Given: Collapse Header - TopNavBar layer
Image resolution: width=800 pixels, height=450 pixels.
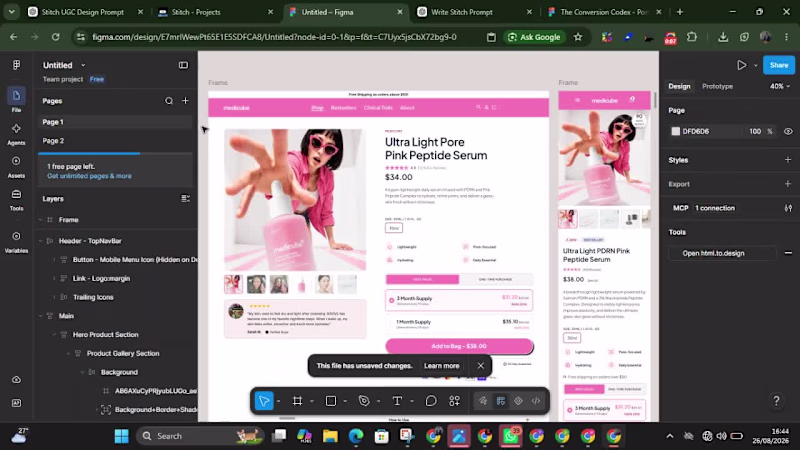Looking at the screenshot, I should tap(40, 241).
